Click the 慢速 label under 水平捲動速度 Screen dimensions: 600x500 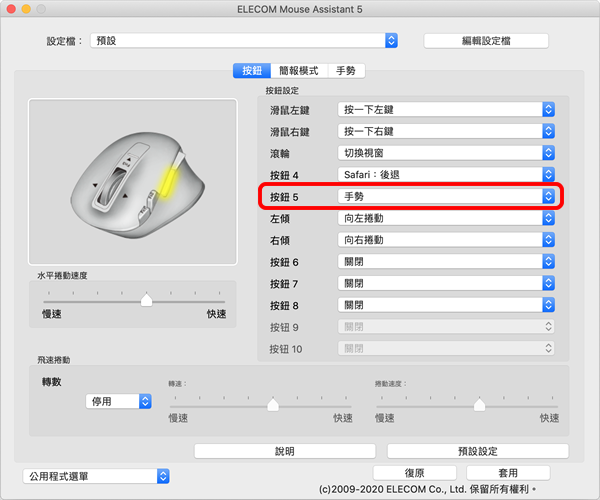(52, 314)
